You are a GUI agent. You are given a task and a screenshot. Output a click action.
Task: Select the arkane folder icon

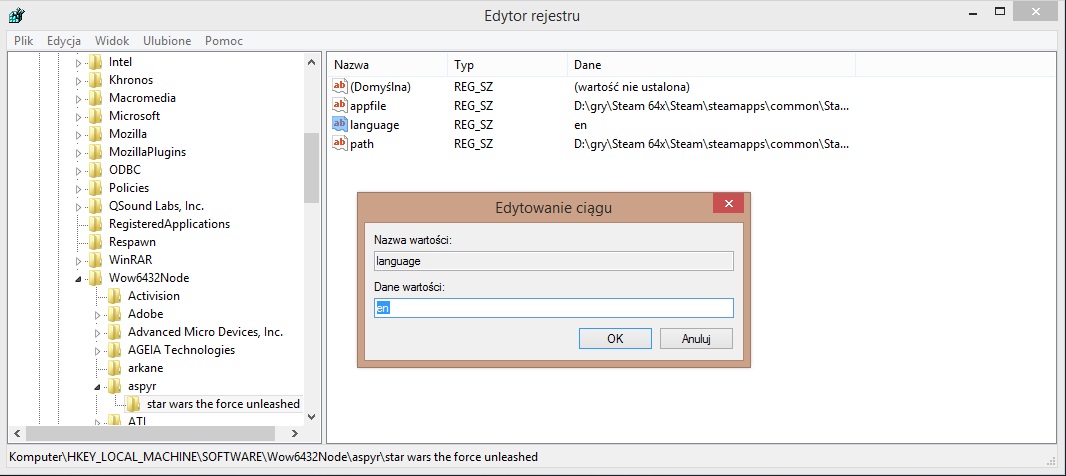tap(115, 368)
